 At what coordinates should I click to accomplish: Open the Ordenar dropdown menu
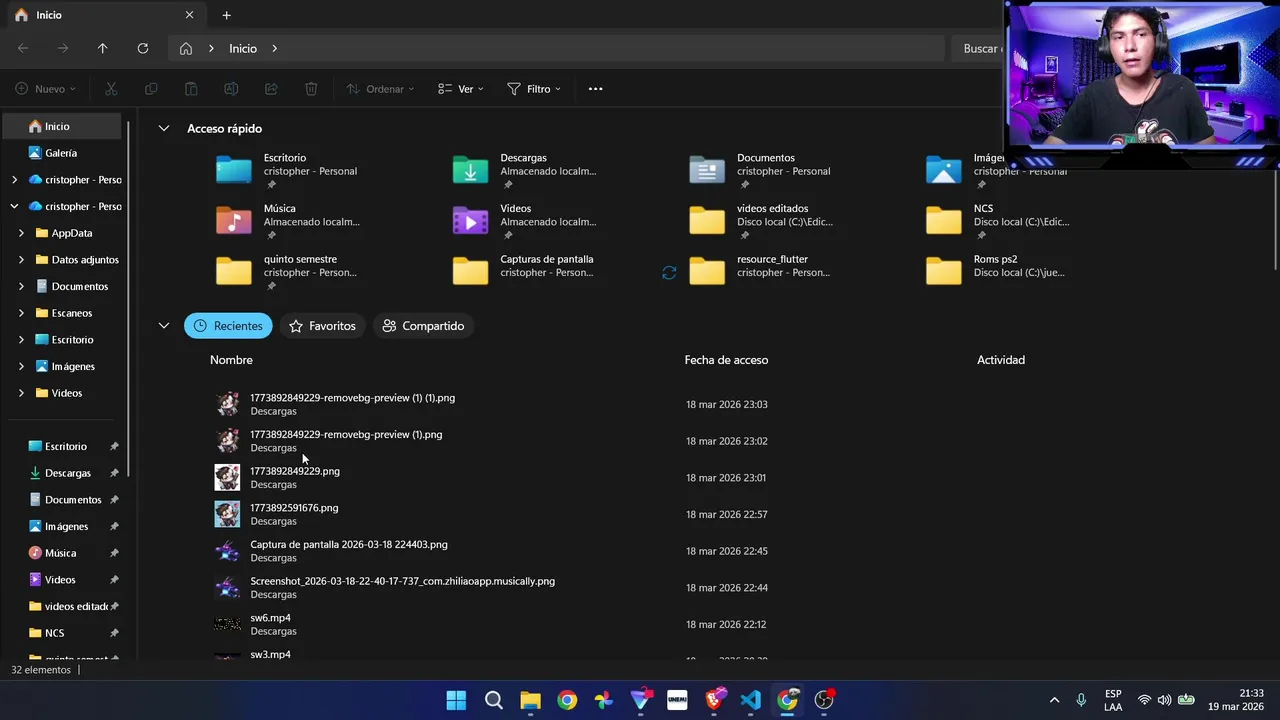(380, 89)
